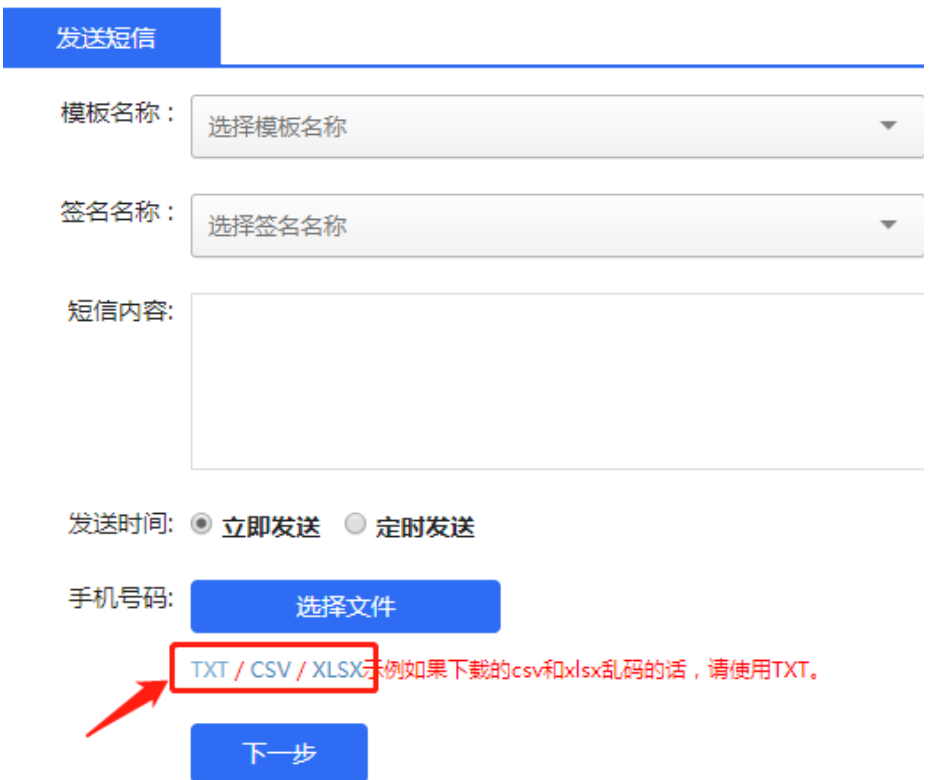Download the TXT sample file link

(x=210, y=670)
